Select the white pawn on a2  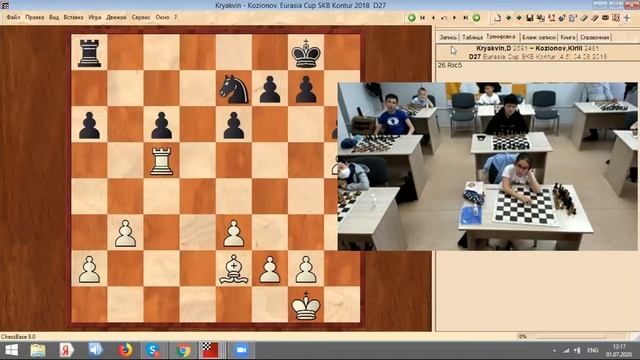coord(89,269)
